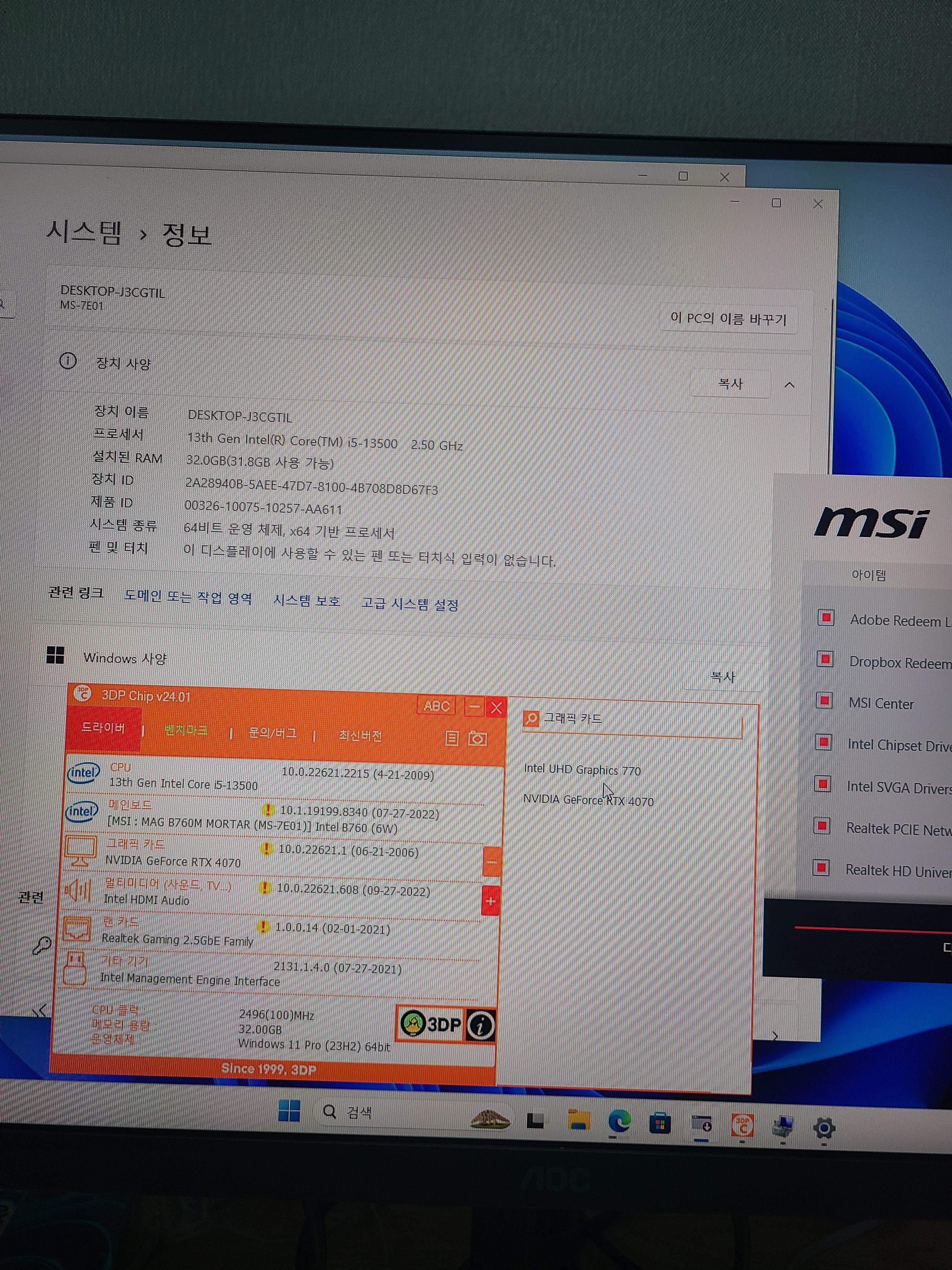
Task: Open the Settings gear icon on the taskbar
Action: coord(824,1129)
